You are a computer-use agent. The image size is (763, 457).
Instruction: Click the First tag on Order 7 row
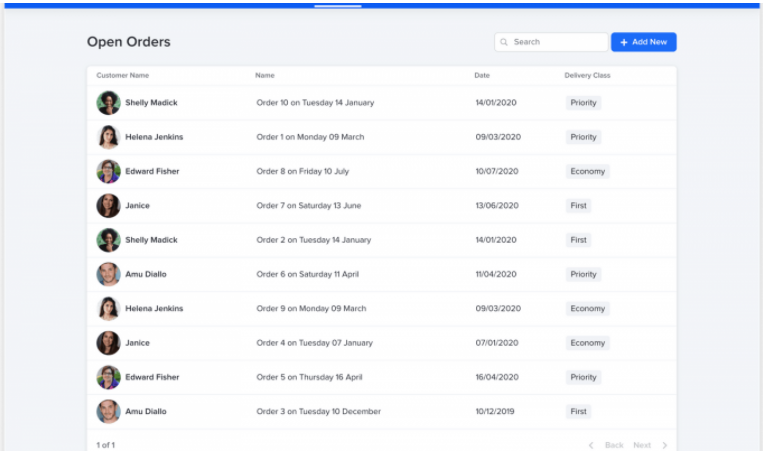pos(578,205)
